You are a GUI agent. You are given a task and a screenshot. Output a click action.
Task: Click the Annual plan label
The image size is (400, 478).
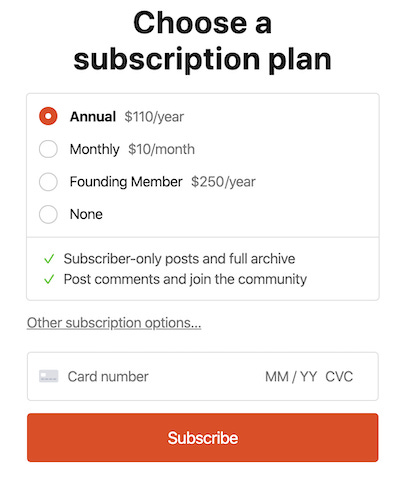point(93,117)
